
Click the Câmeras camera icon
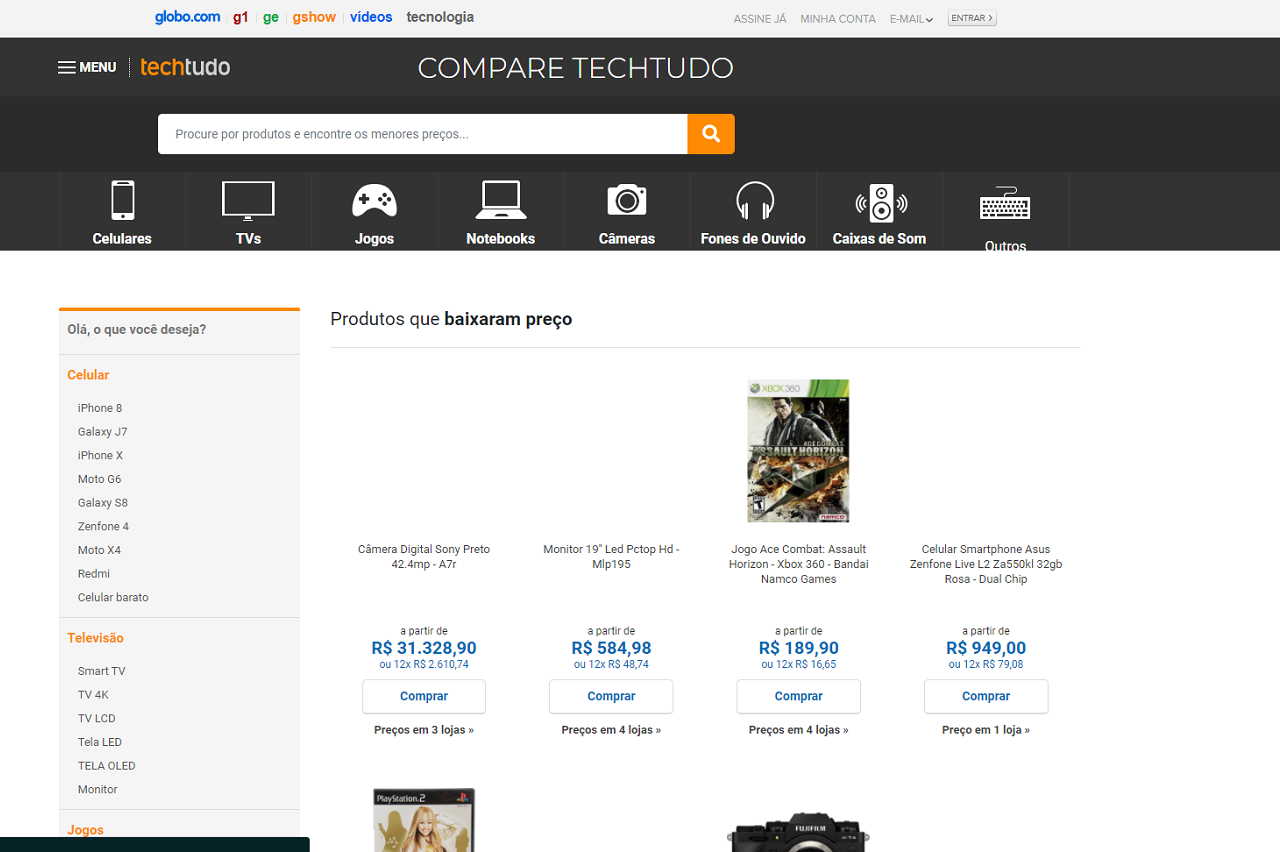(x=627, y=200)
